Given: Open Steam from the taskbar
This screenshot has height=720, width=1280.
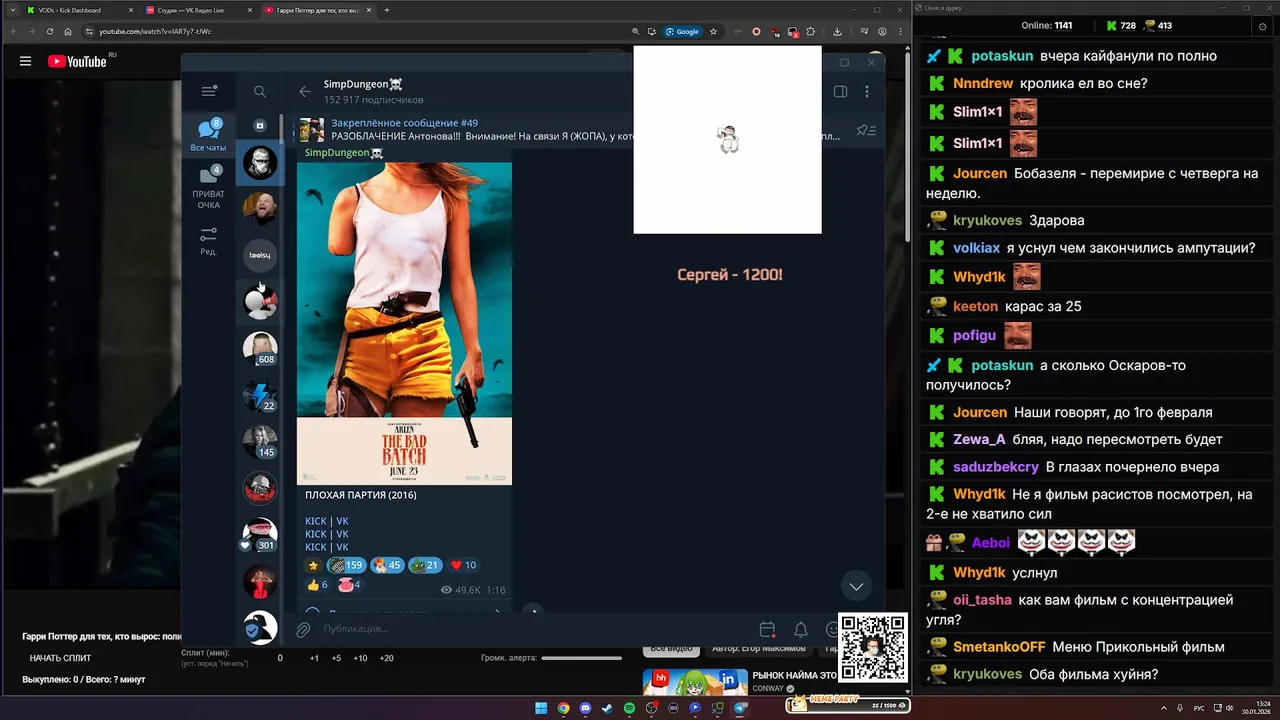Looking at the screenshot, I should tap(607, 708).
